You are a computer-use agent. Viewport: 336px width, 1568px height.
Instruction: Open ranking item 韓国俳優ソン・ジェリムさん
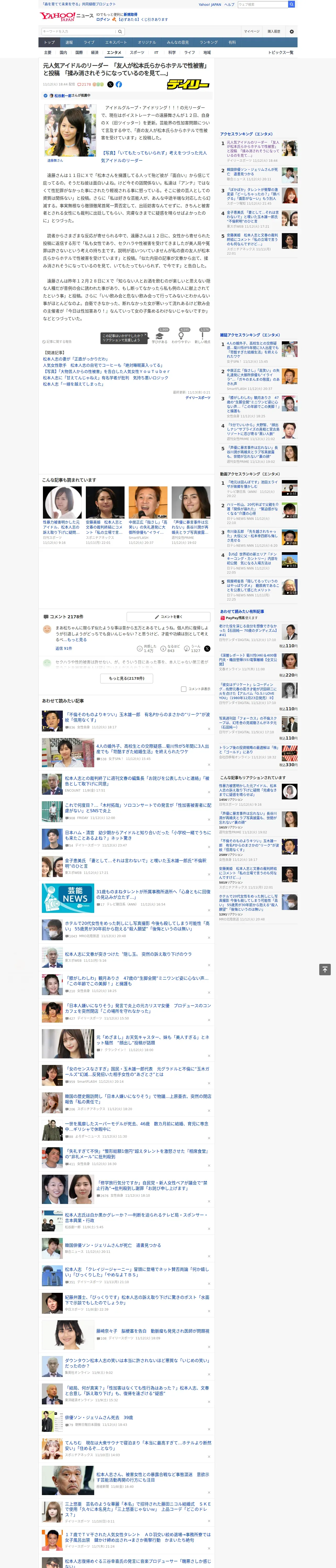point(253,172)
